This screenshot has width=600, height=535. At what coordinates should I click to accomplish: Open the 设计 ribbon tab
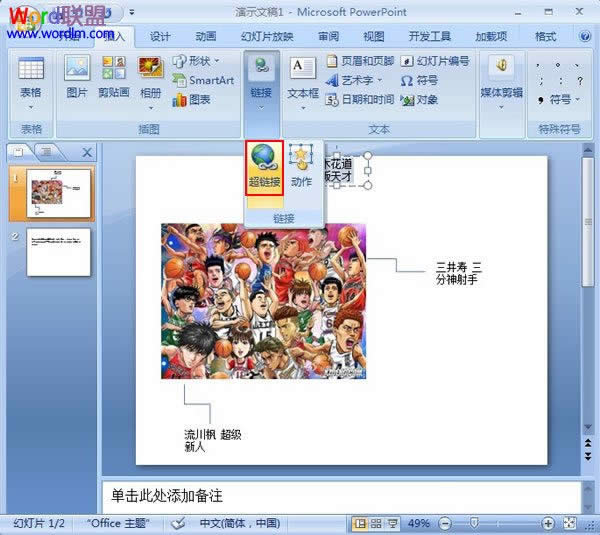160,36
